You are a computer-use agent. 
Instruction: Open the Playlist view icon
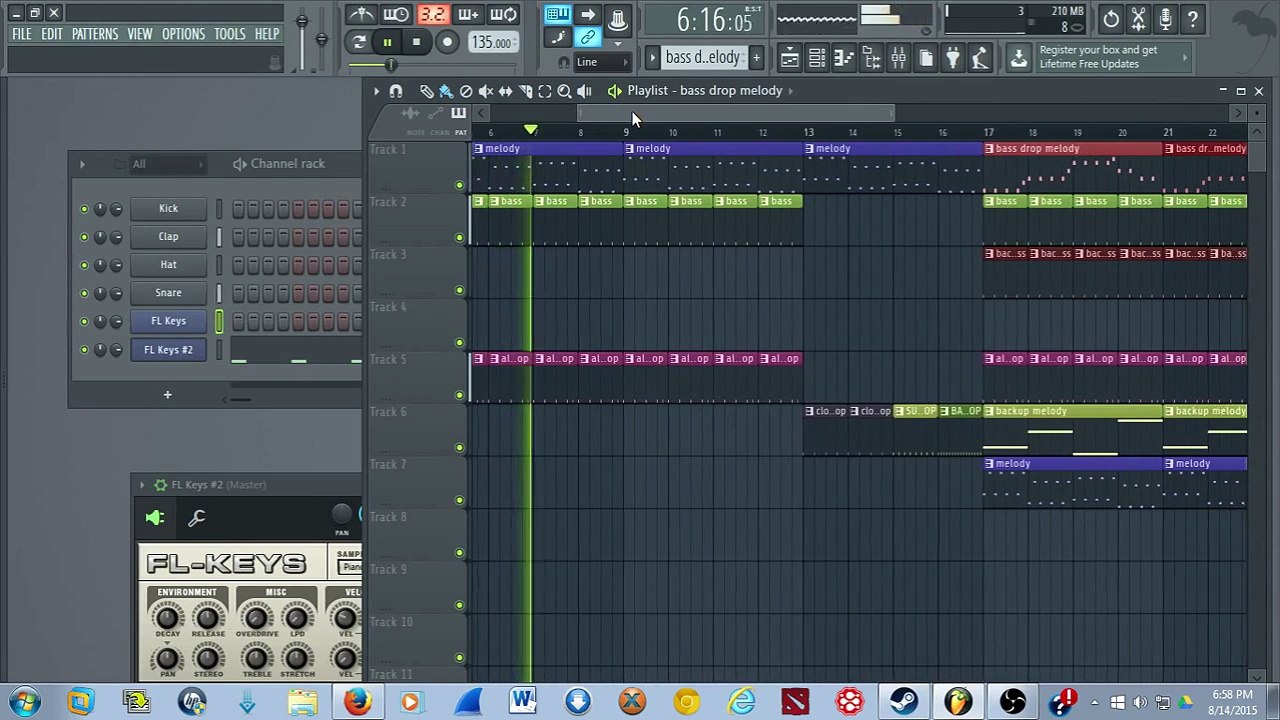pos(790,58)
